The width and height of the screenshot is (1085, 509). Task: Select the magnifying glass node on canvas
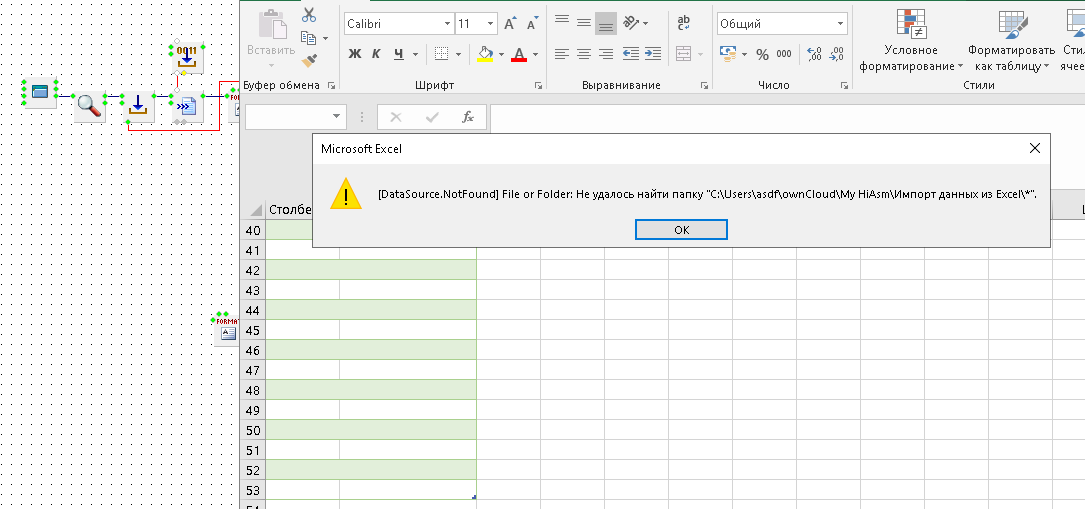pos(90,106)
